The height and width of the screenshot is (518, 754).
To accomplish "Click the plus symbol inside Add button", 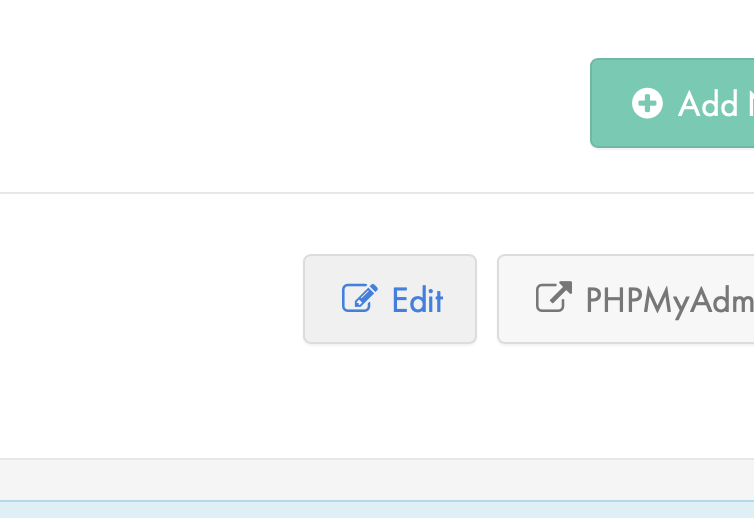I will point(647,103).
